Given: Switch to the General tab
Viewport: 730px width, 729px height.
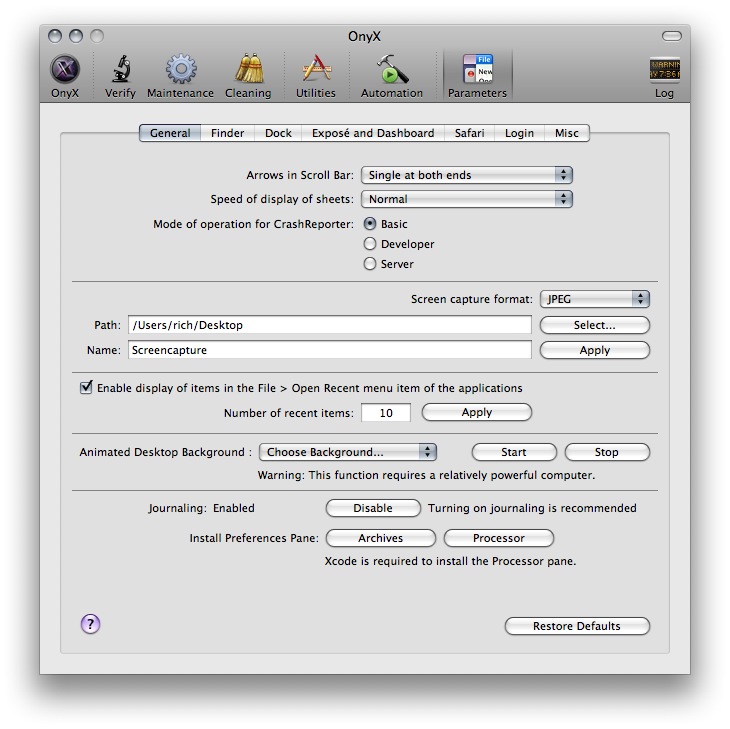Looking at the screenshot, I should click(x=170, y=133).
